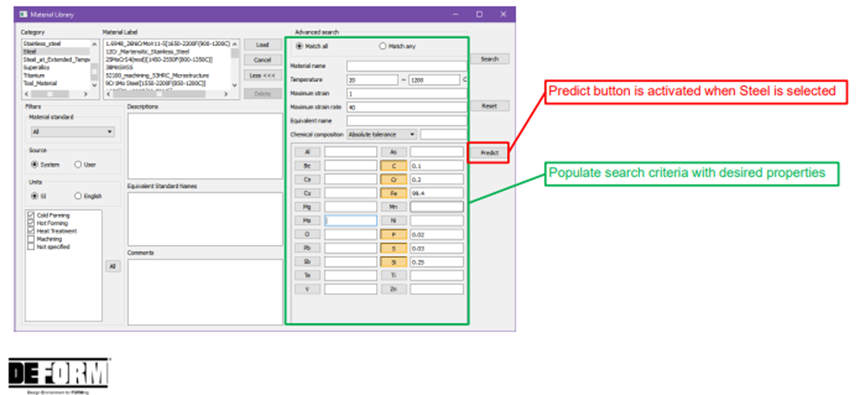Toggle the Ti element button
The height and width of the screenshot is (395, 865).
coord(393,275)
